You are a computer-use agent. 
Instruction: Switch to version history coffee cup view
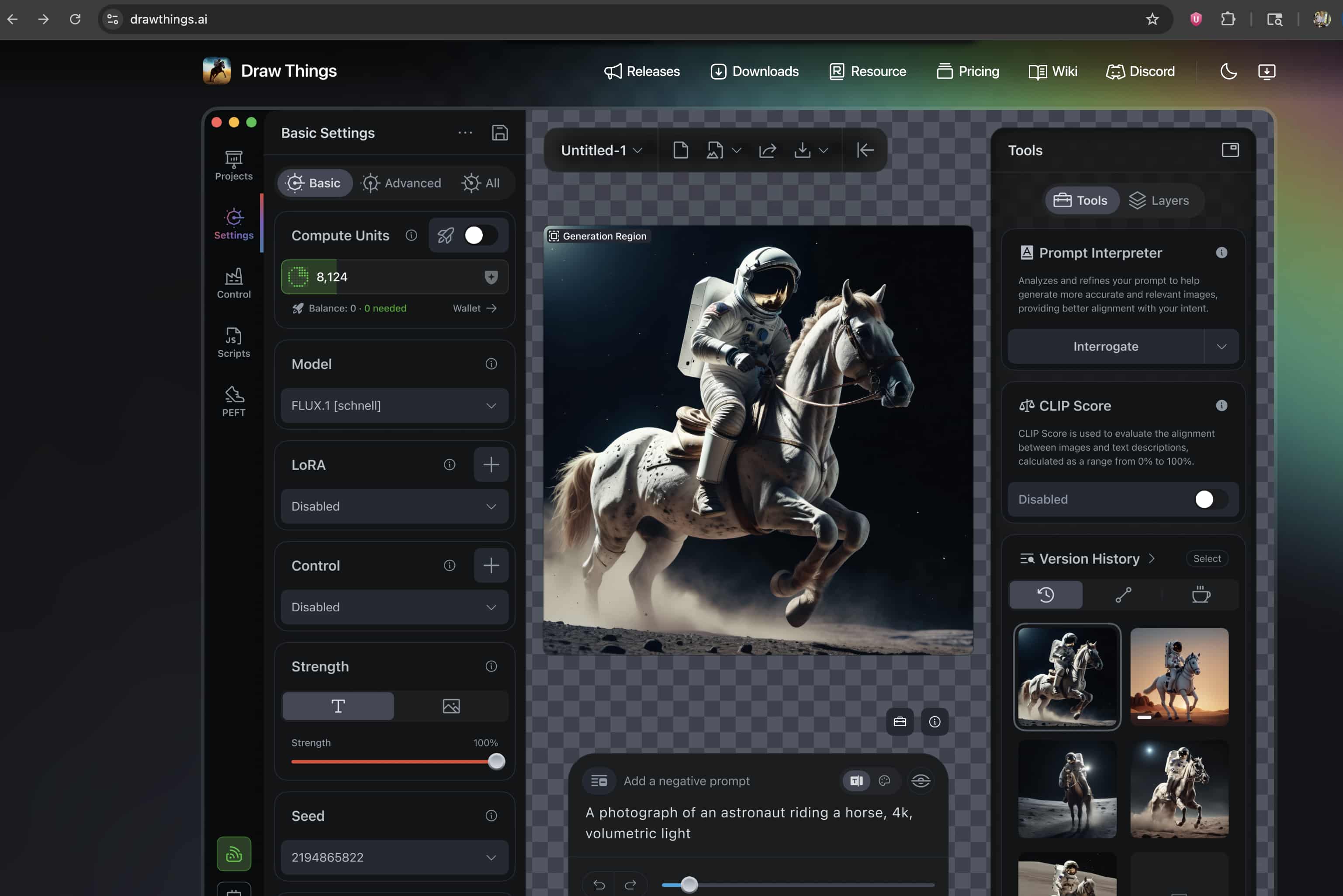1201,595
